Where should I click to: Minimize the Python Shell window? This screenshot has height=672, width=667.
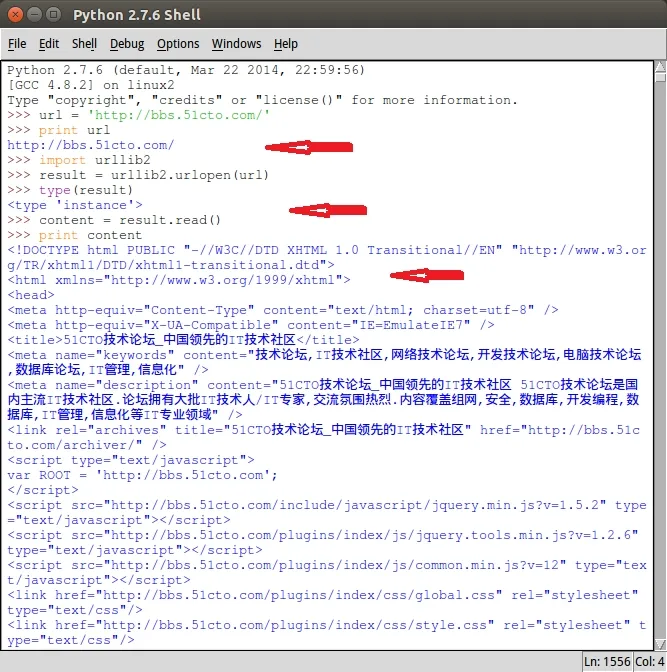pyautogui.click(x=34, y=15)
